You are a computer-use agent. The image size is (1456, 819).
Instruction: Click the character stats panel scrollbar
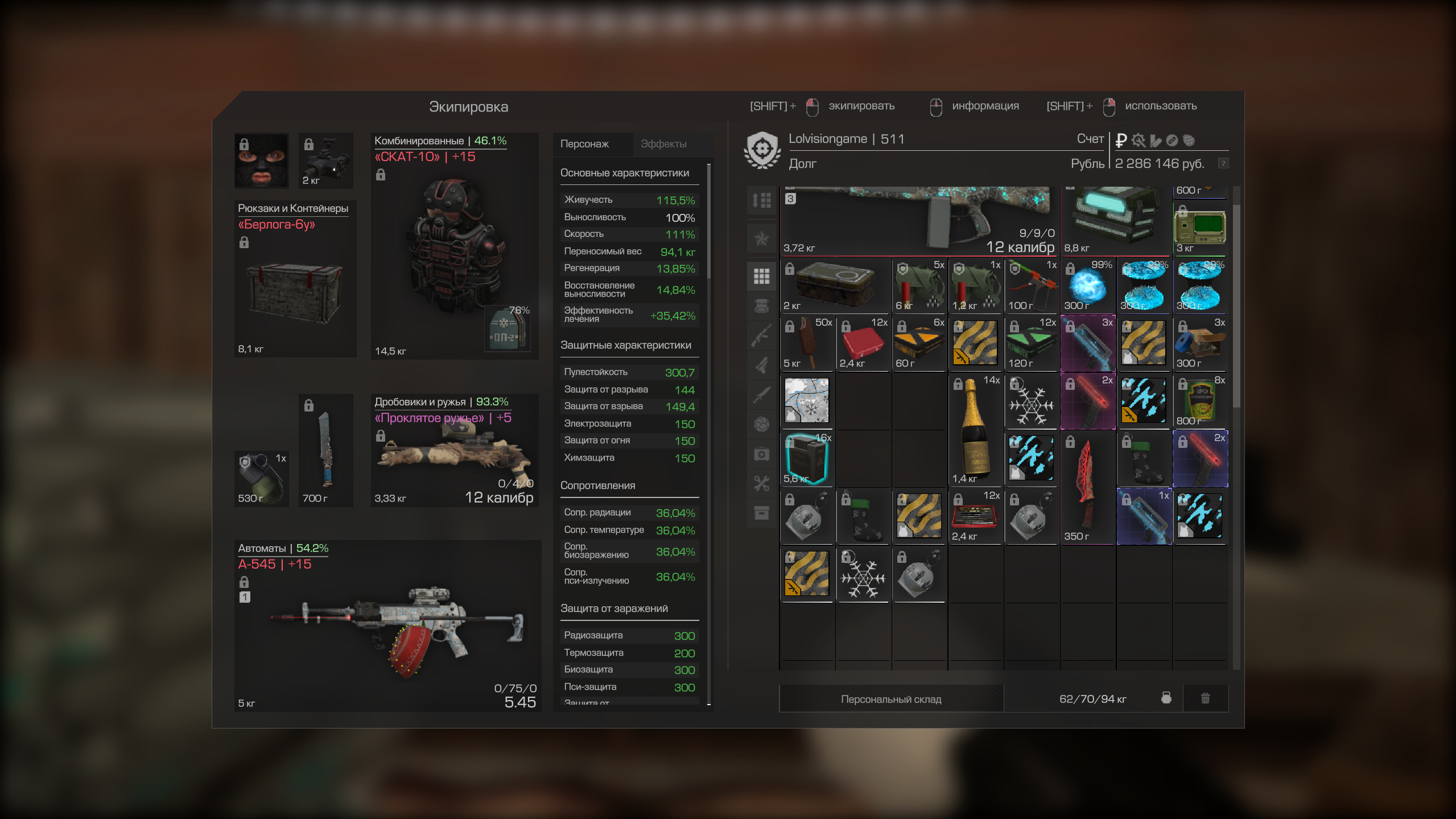(x=709, y=222)
